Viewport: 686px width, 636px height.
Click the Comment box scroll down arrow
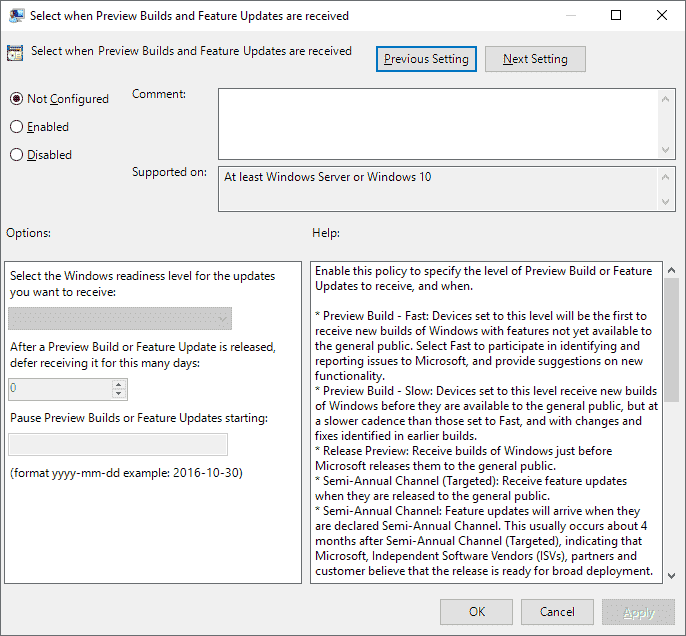click(665, 150)
